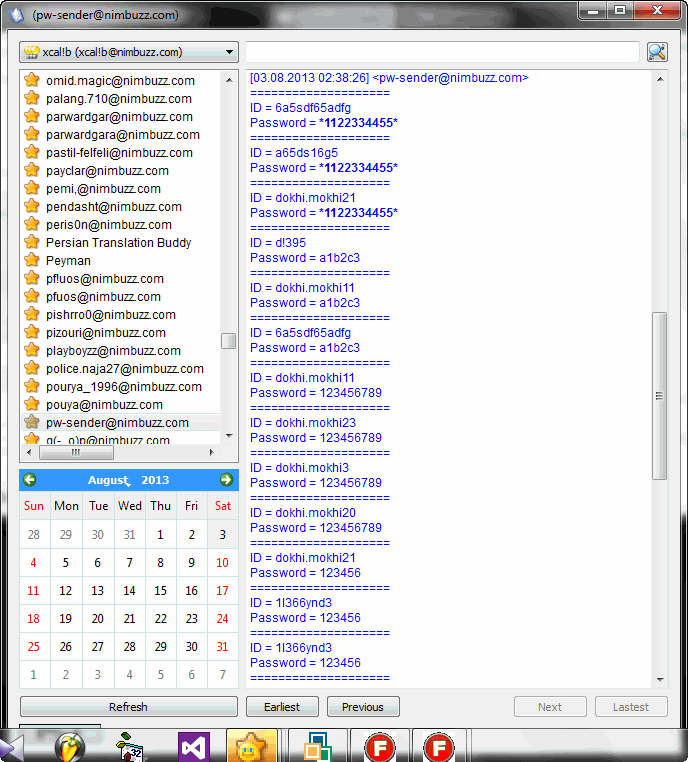The width and height of the screenshot is (688, 762).
Task: Click the Next button
Action: tap(550, 707)
